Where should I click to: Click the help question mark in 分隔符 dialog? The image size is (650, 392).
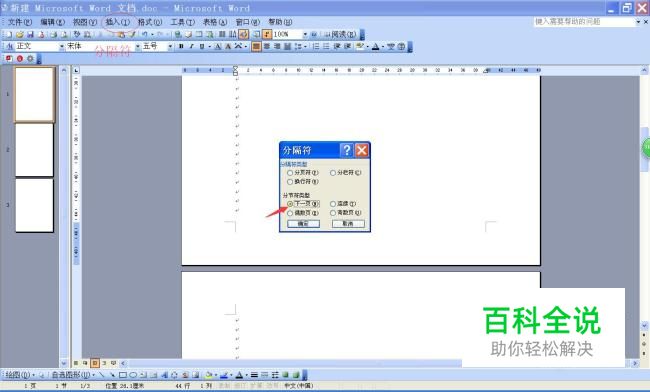coord(347,150)
